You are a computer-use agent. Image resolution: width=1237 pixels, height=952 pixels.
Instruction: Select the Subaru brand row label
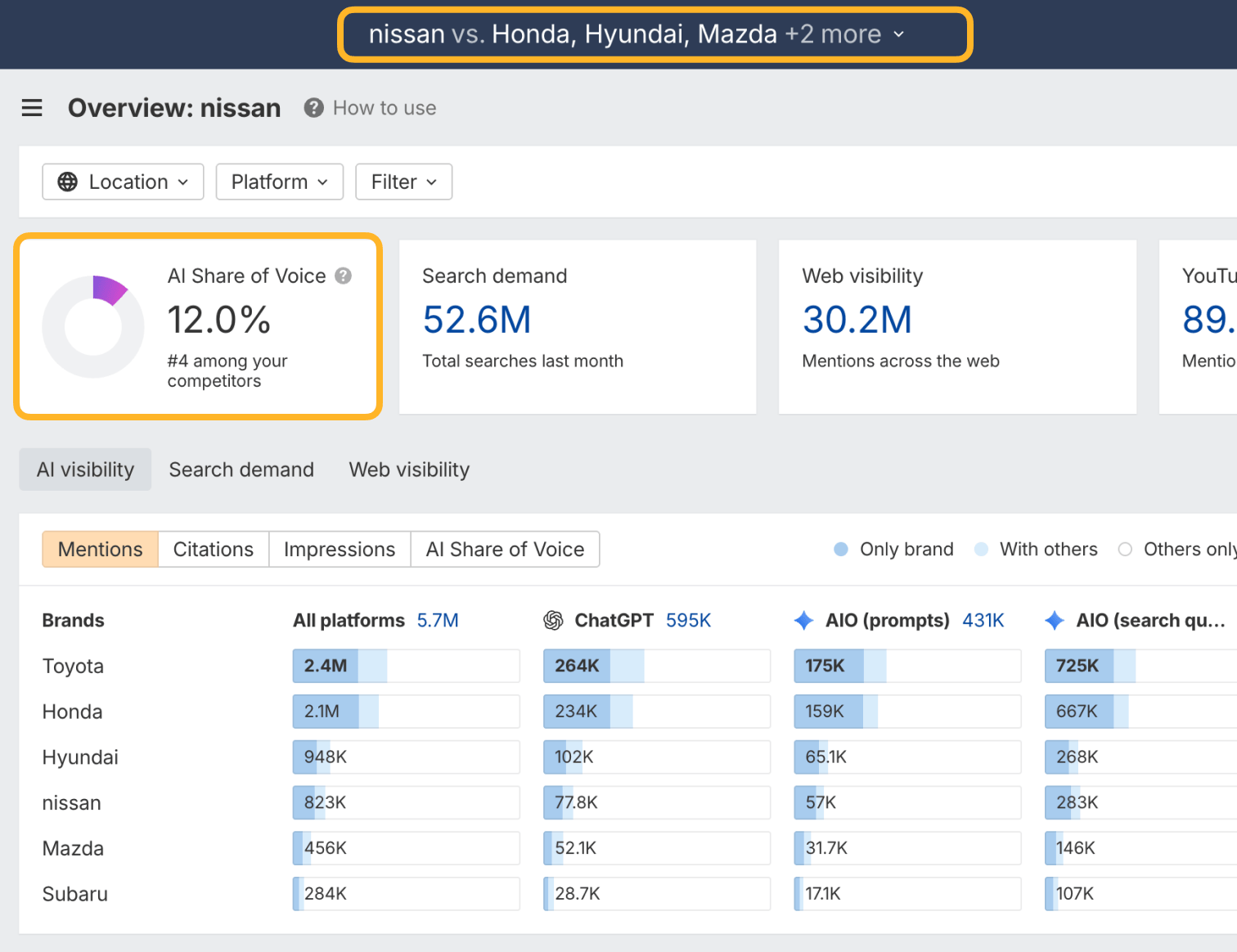tap(74, 894)
